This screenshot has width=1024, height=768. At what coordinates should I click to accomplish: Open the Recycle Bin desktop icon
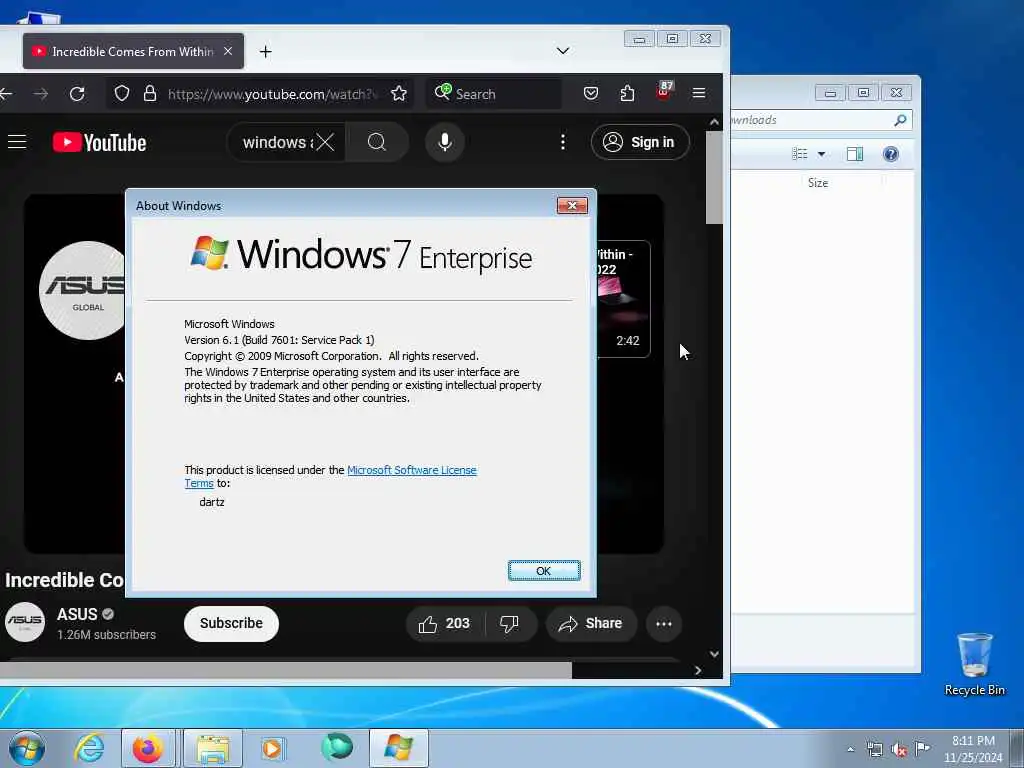974,664
